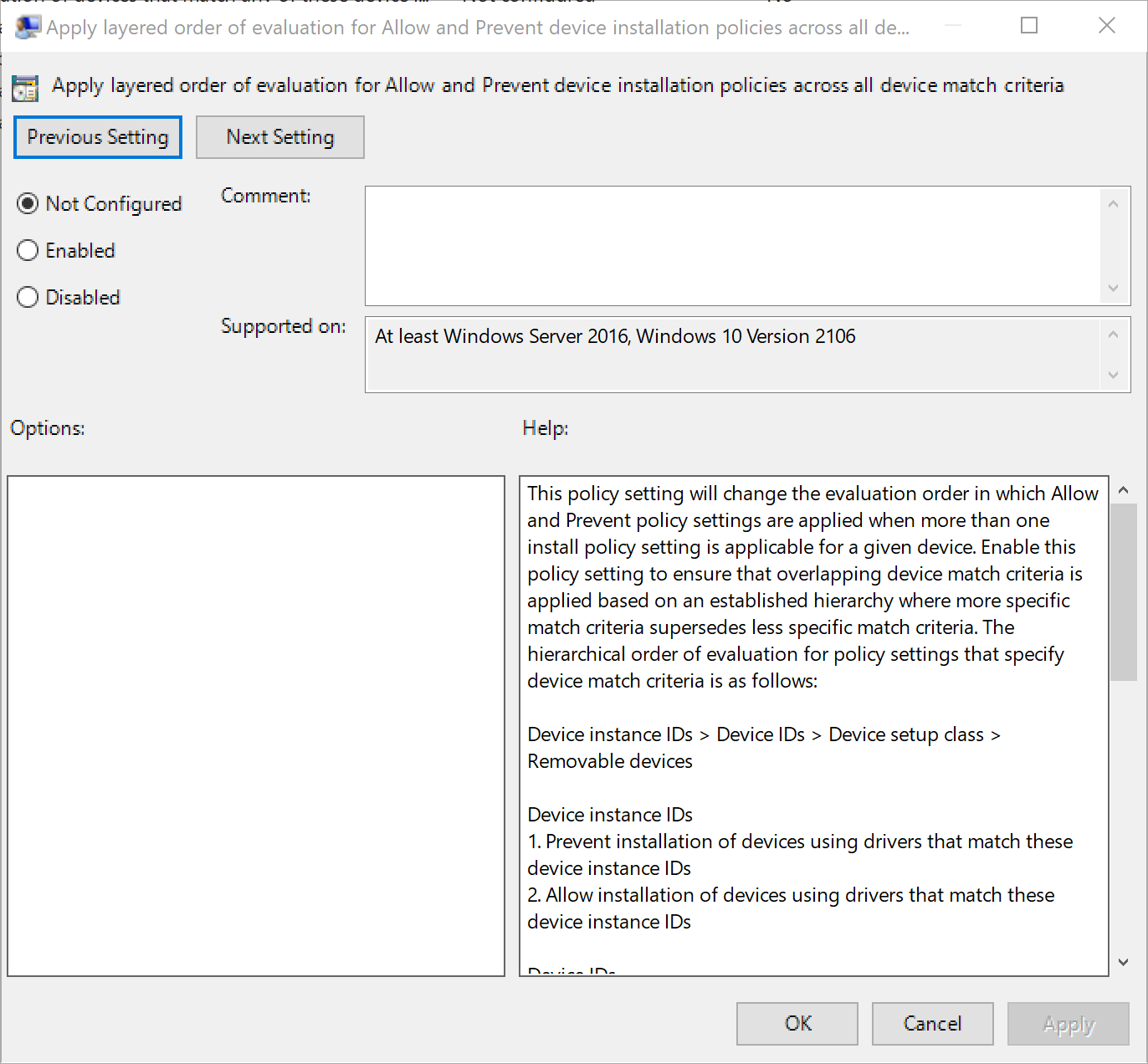Click the Supported on scroll down arrow
Viewport: 1148px width, 1064px height.
click(1113, 376)
